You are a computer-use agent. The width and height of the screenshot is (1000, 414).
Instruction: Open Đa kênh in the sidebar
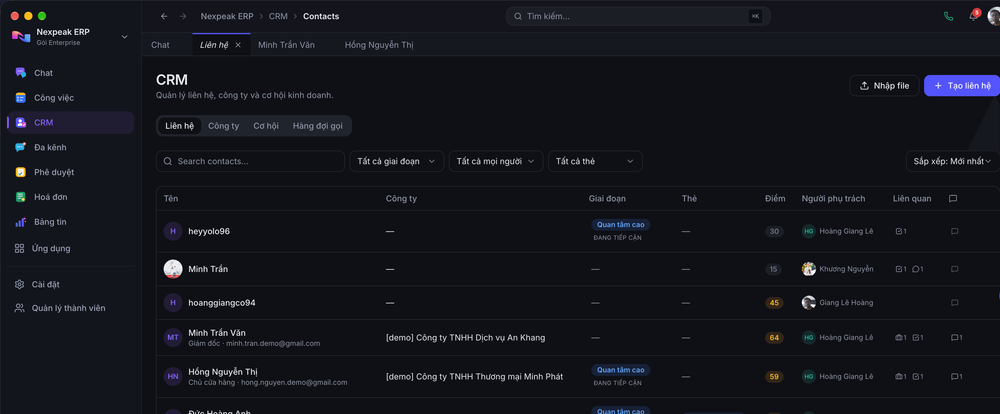(70, 147)
